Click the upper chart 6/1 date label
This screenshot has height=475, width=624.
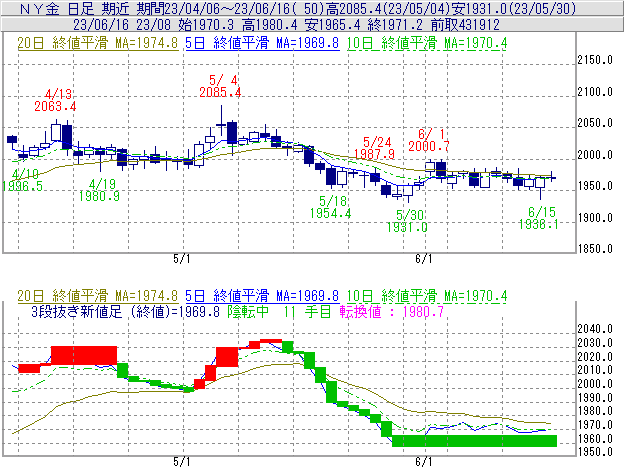coord(424,259)
